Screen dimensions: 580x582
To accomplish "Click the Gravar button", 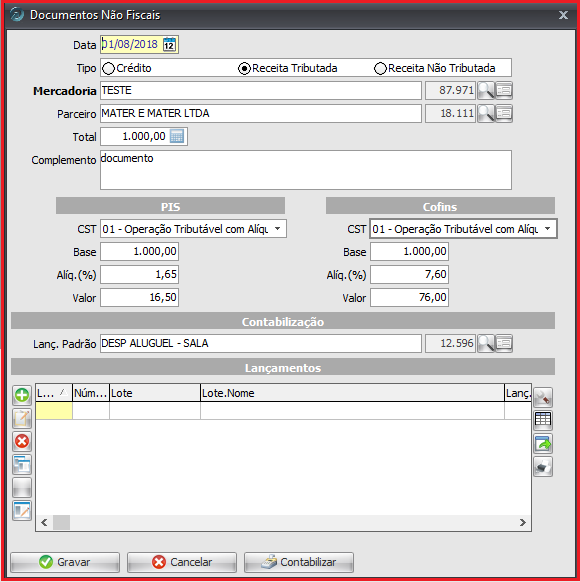I will pyautogui.click(x=65, y=562).
